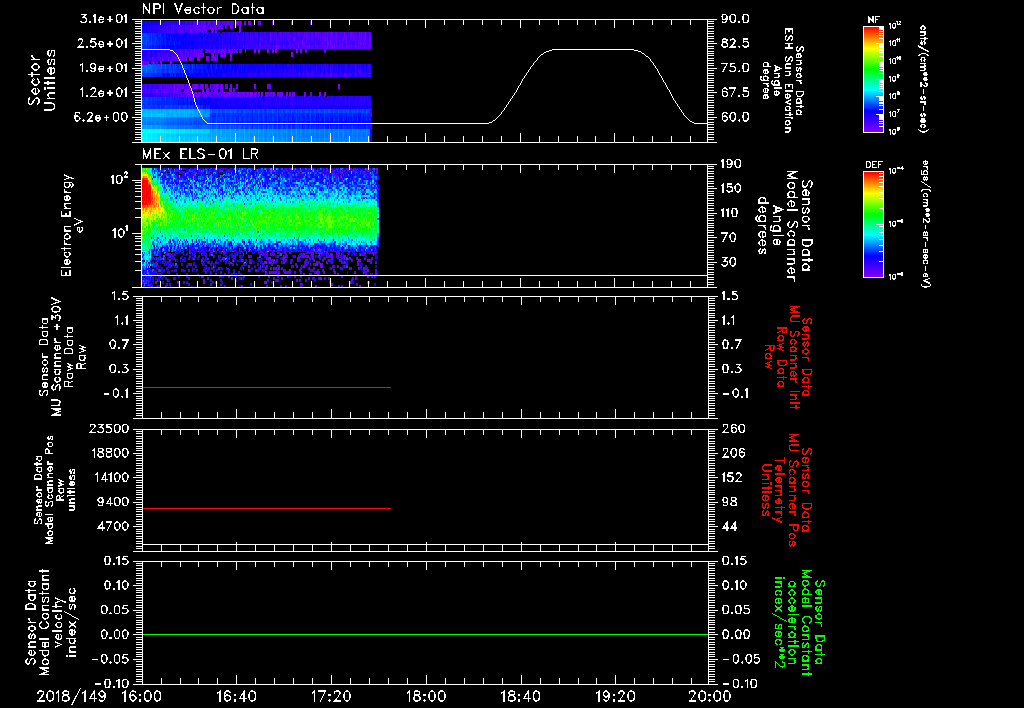
Task: Click the 18:40 time tick label
Action: click(x=520, y=696)
